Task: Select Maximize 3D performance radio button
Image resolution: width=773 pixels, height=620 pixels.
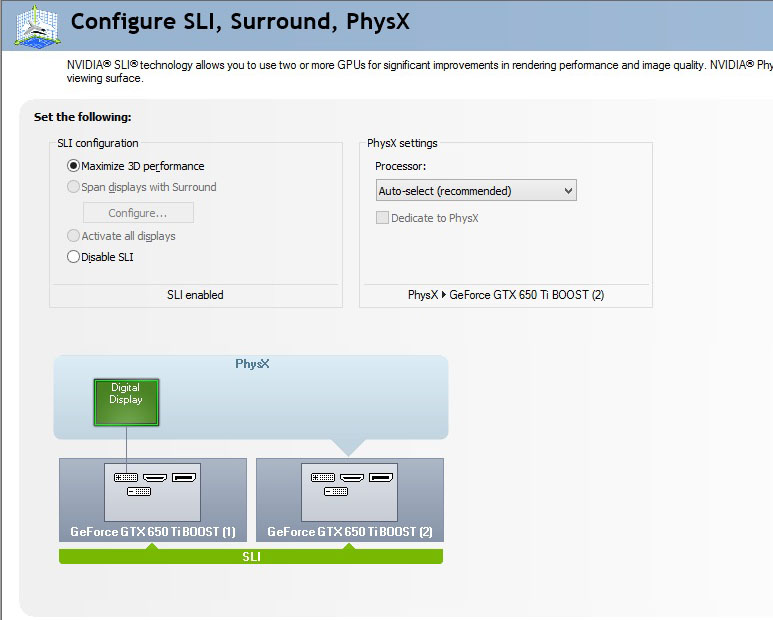Action: click(73, 166)
